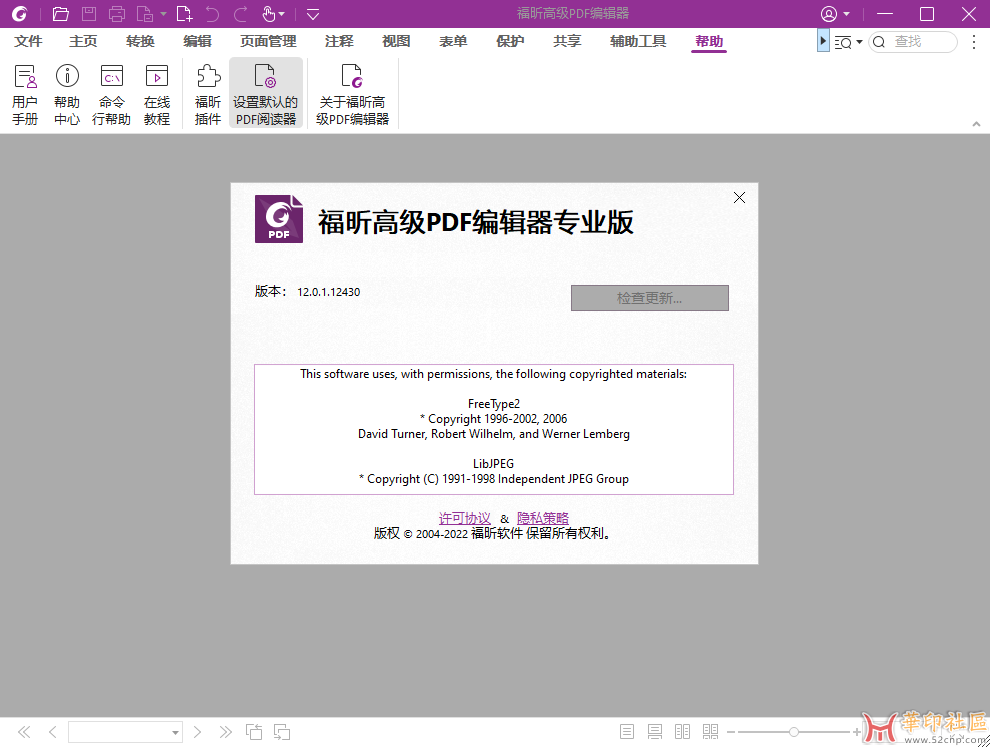
Task: Click the new blank page icon
Action: coord(184,13)
